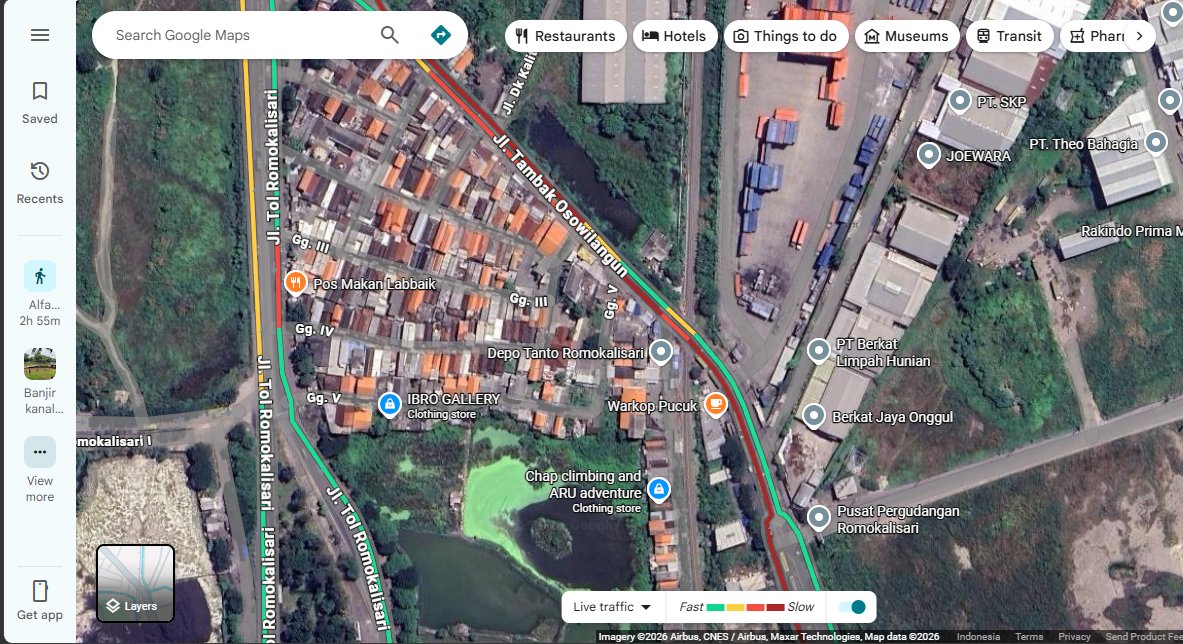Click the Get app phone icon

click(40, 590)
